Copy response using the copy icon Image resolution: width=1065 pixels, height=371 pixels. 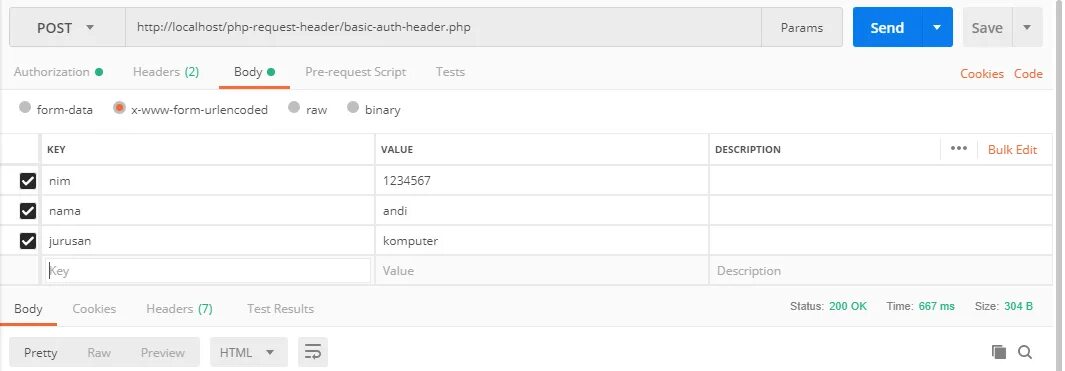998,352
